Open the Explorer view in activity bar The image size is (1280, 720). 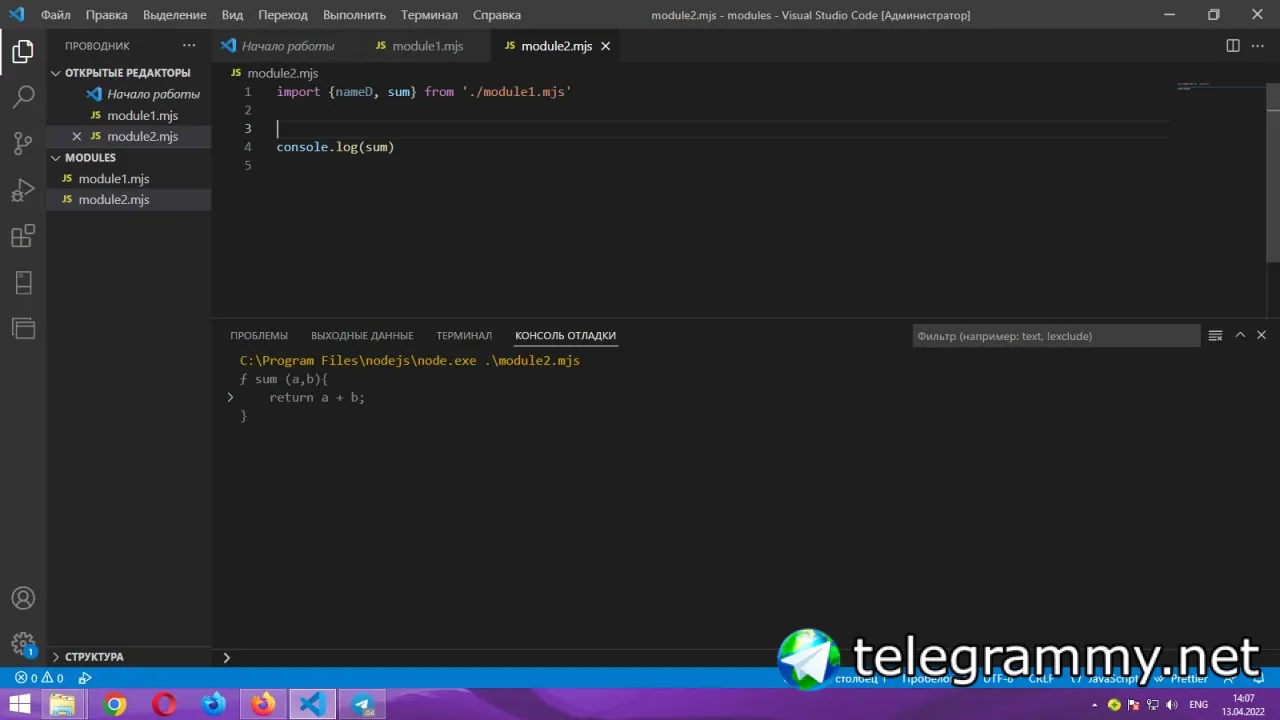click(x=23, y=52)
